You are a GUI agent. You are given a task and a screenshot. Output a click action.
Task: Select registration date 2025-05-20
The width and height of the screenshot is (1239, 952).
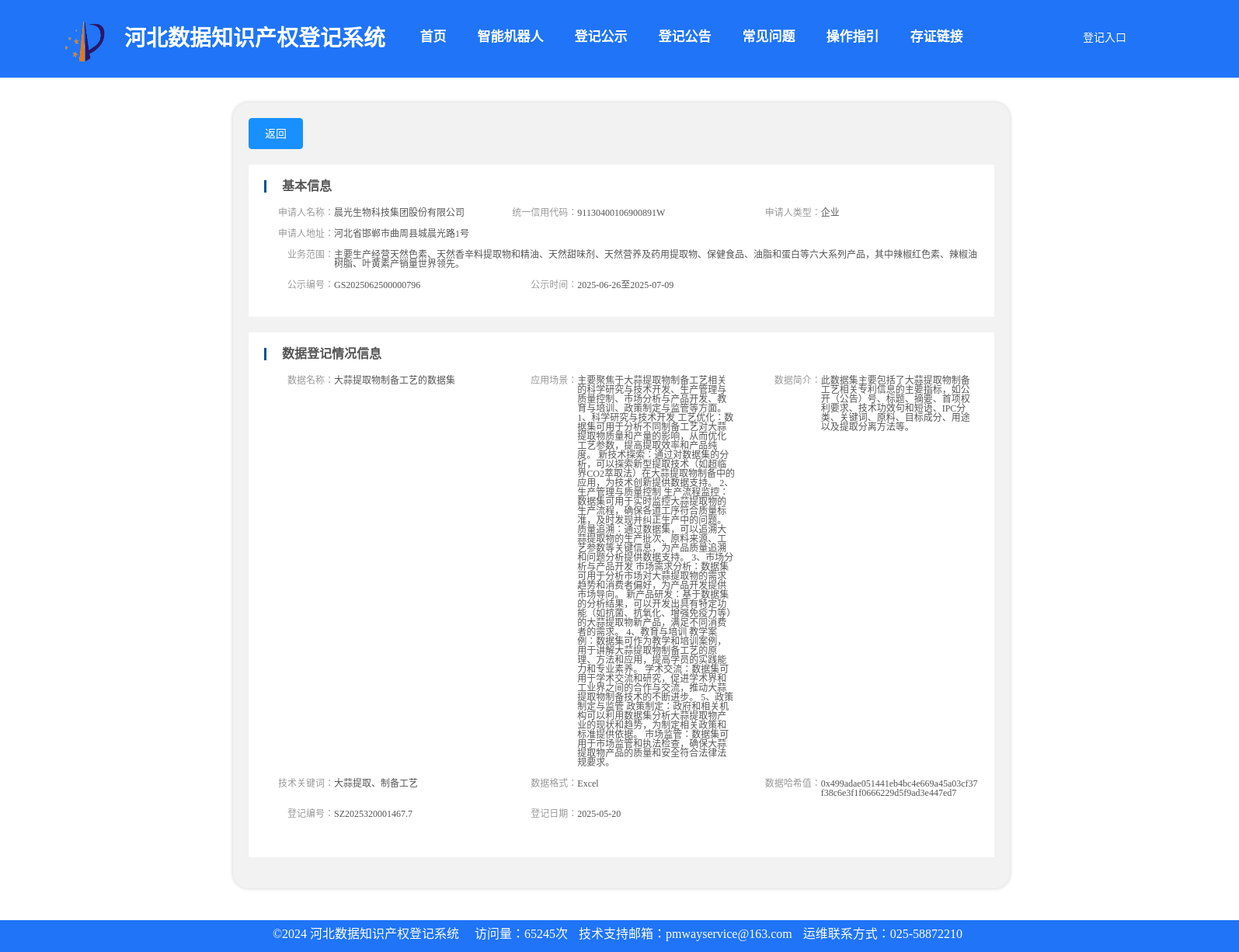[599, 814]
